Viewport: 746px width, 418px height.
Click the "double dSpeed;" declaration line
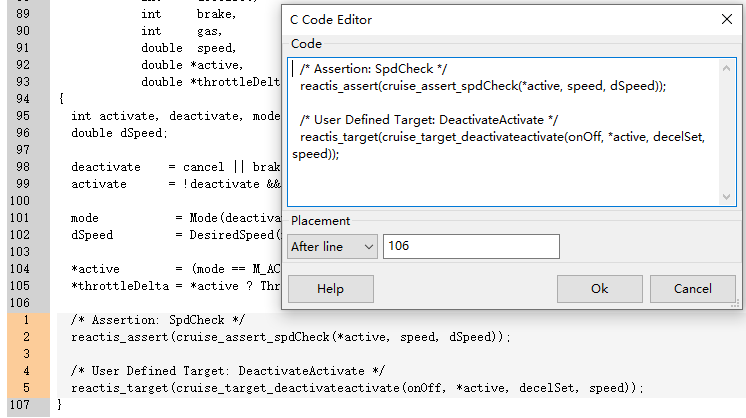tap(120, 133)
